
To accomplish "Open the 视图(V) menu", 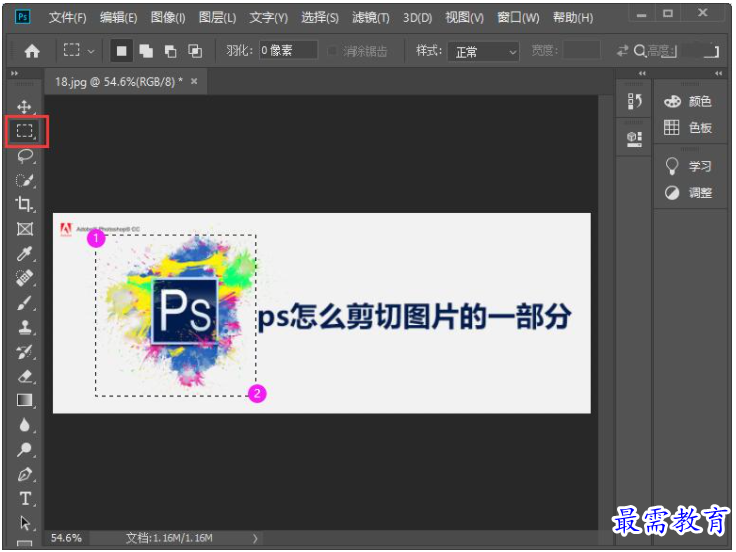I will tap(464, 18).
